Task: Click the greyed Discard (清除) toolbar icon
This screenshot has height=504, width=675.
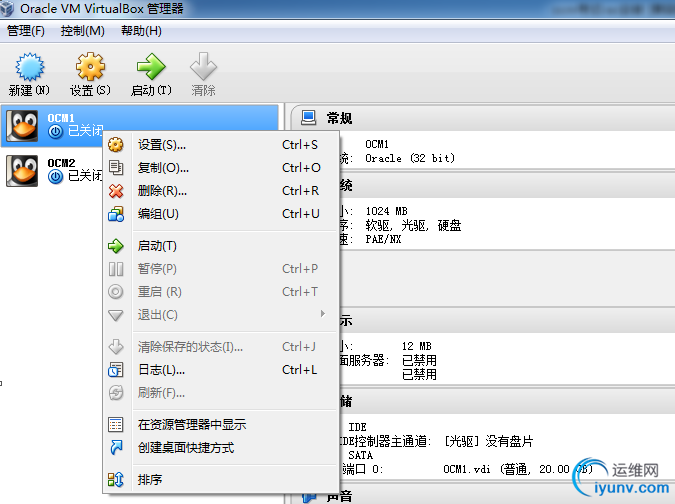Action: click(203, 67)
